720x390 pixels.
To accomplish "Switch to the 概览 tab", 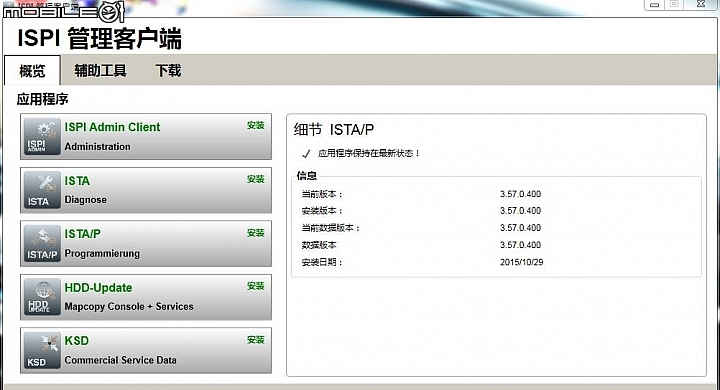I will pos(32,71).
